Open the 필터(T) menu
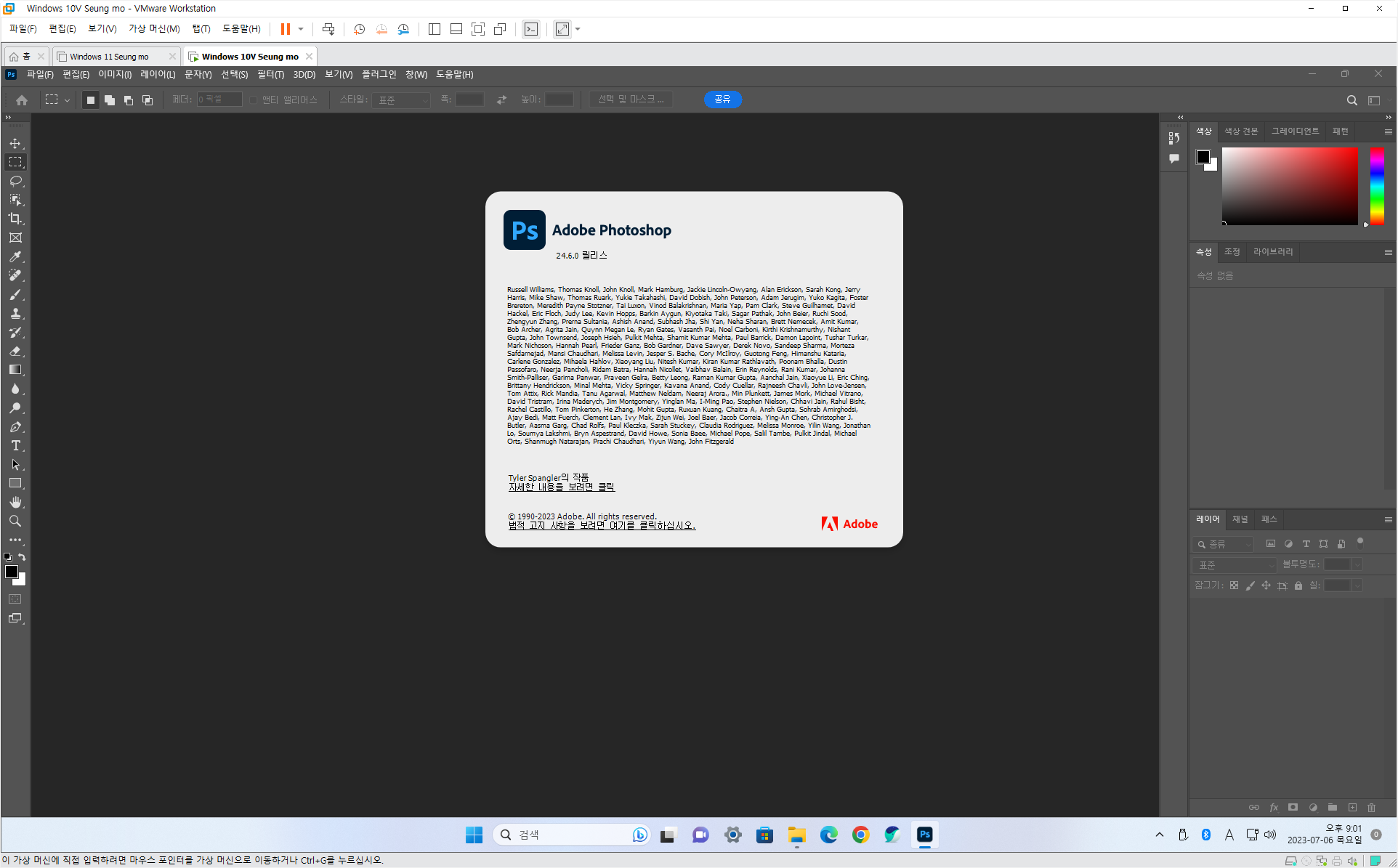This screenshot has height=868, width=1398. click(270, 74)
